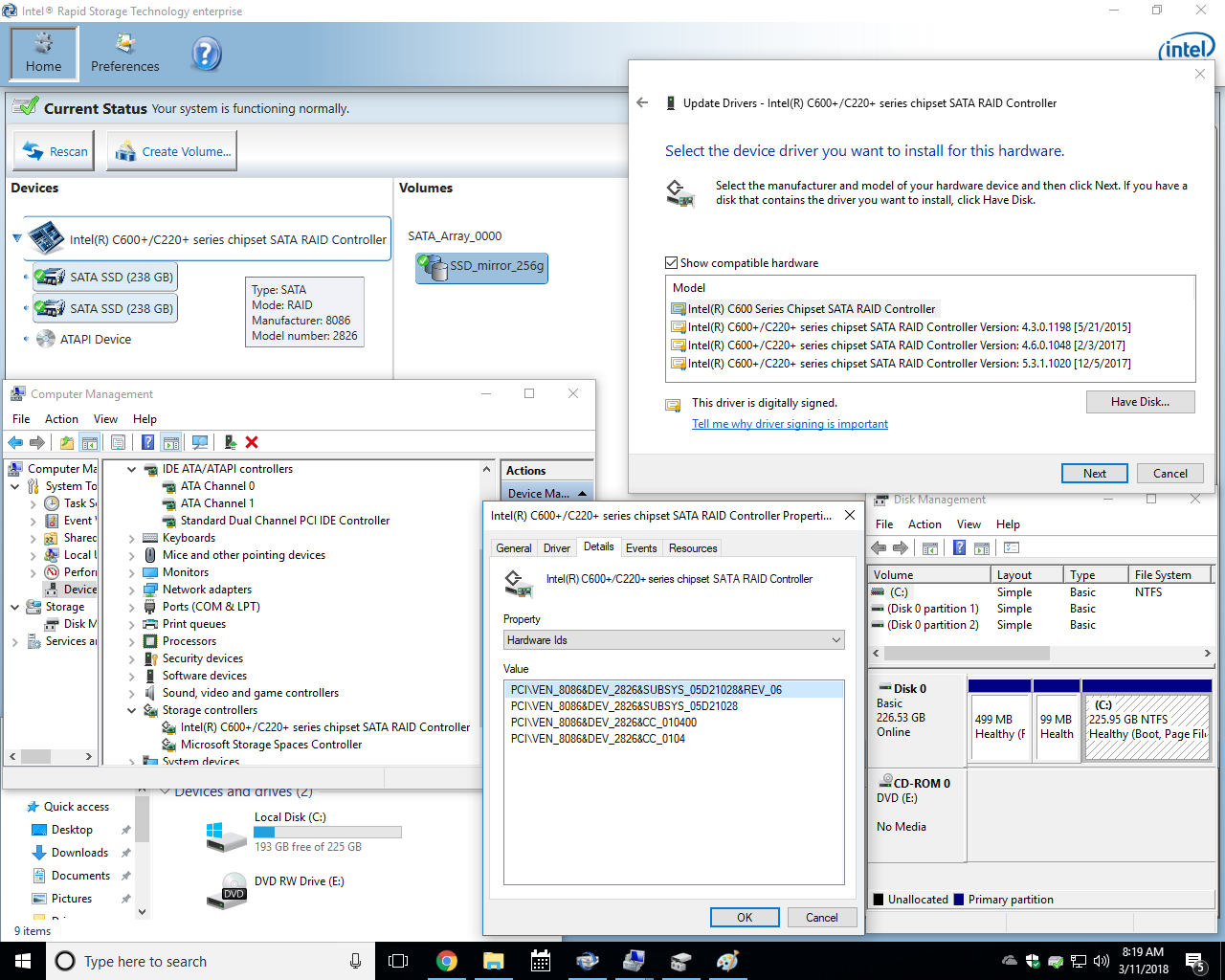Open Action menu in Computer Management

[x=61, y=418]
